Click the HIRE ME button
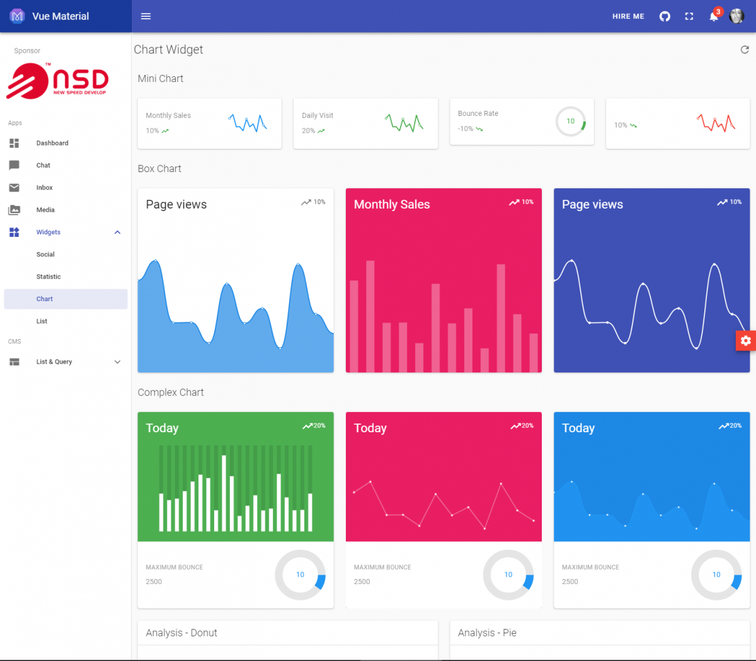Viewport: 756px width, 661px height. [628, 16]
